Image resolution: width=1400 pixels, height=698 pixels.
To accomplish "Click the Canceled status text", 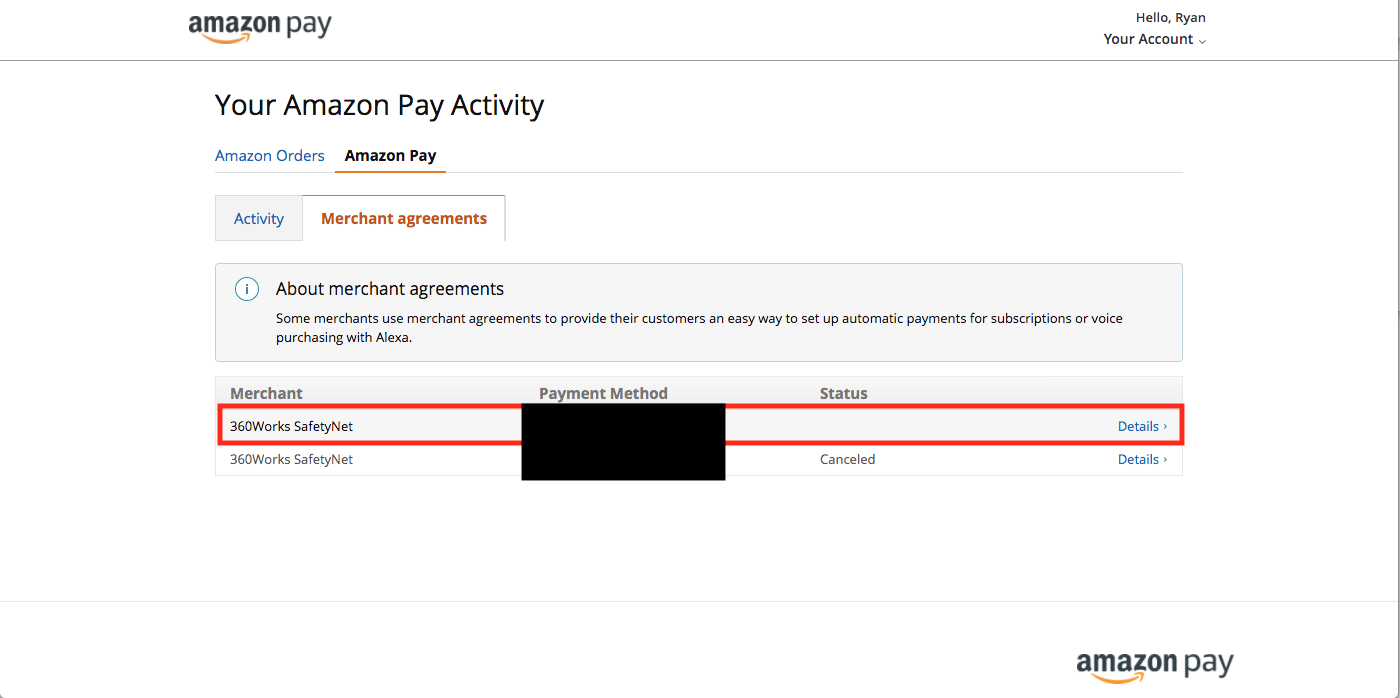I will pos(847,459).
